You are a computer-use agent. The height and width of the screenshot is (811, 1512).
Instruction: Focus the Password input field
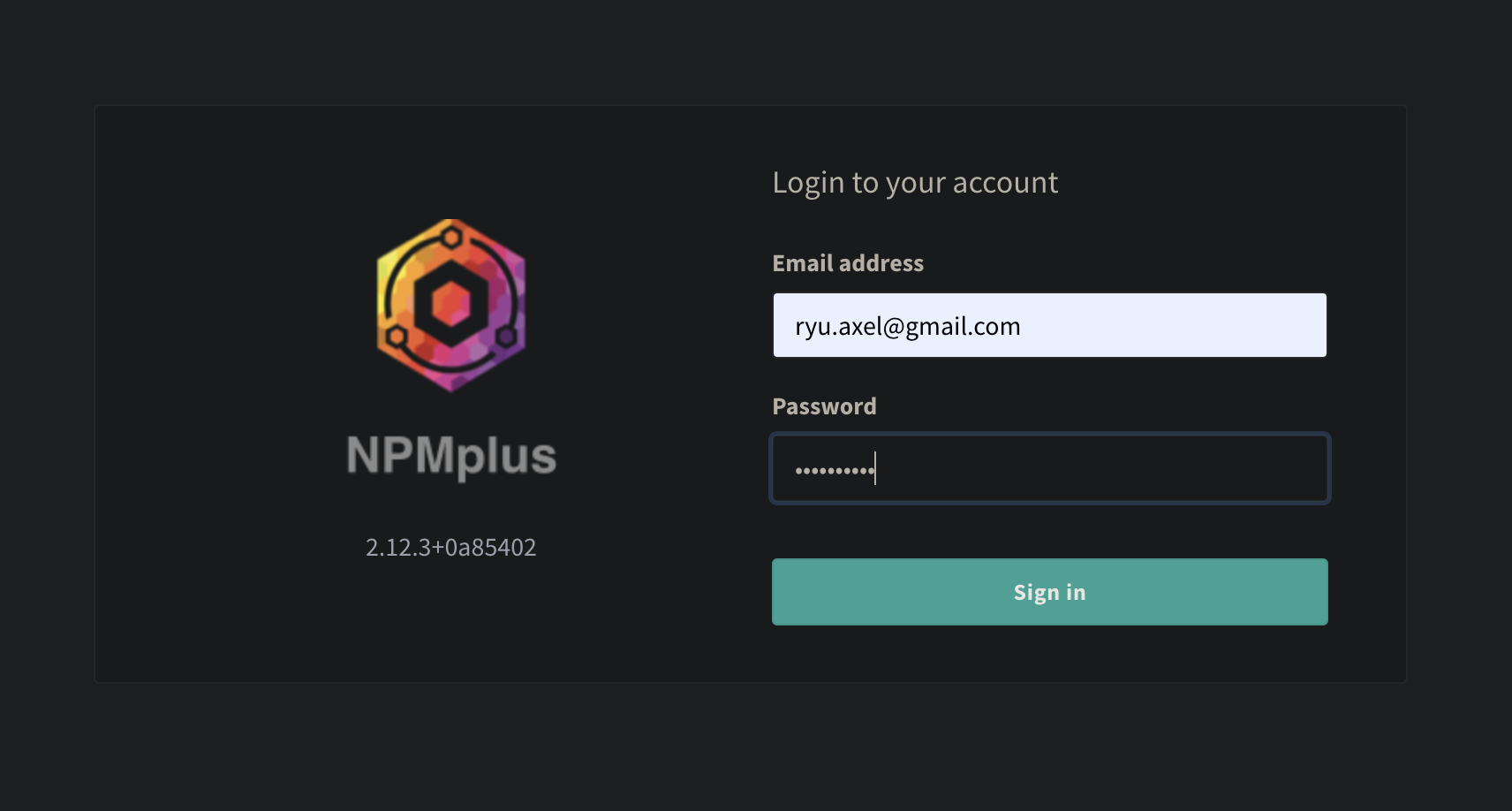pyautogui.click(x=1049, y=468)
